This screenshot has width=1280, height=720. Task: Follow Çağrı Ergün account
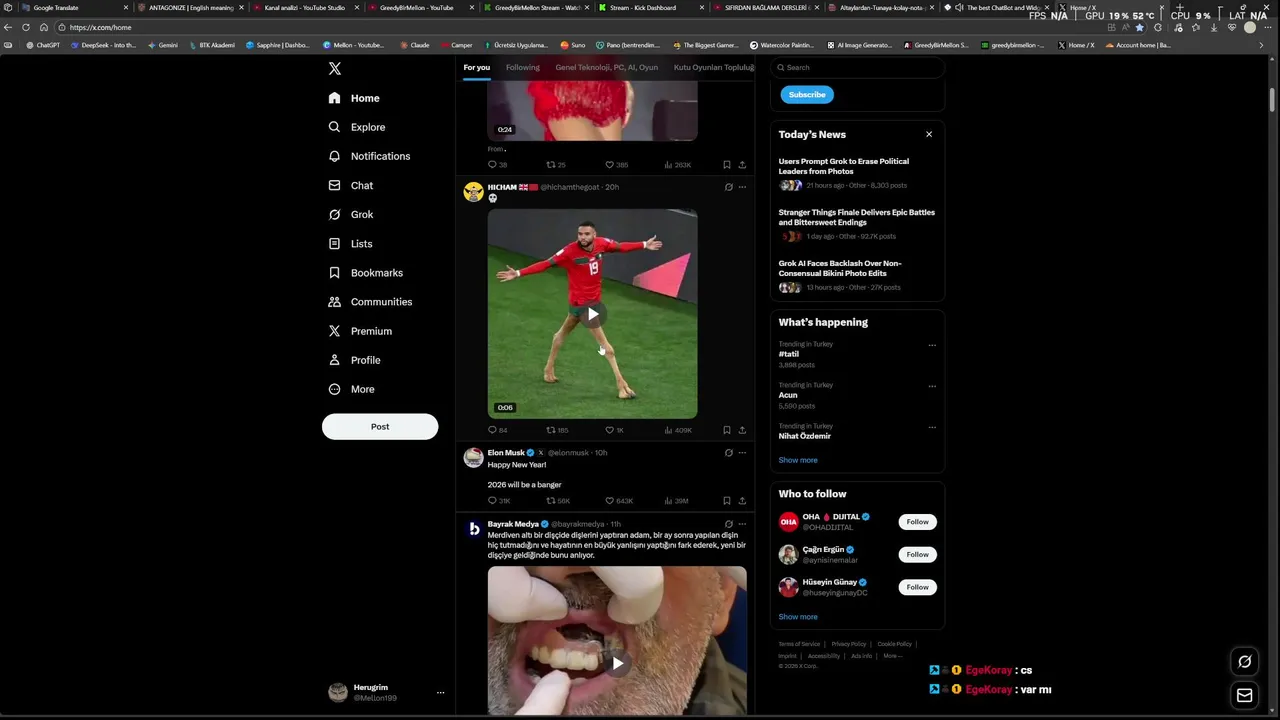coord(917,554)
